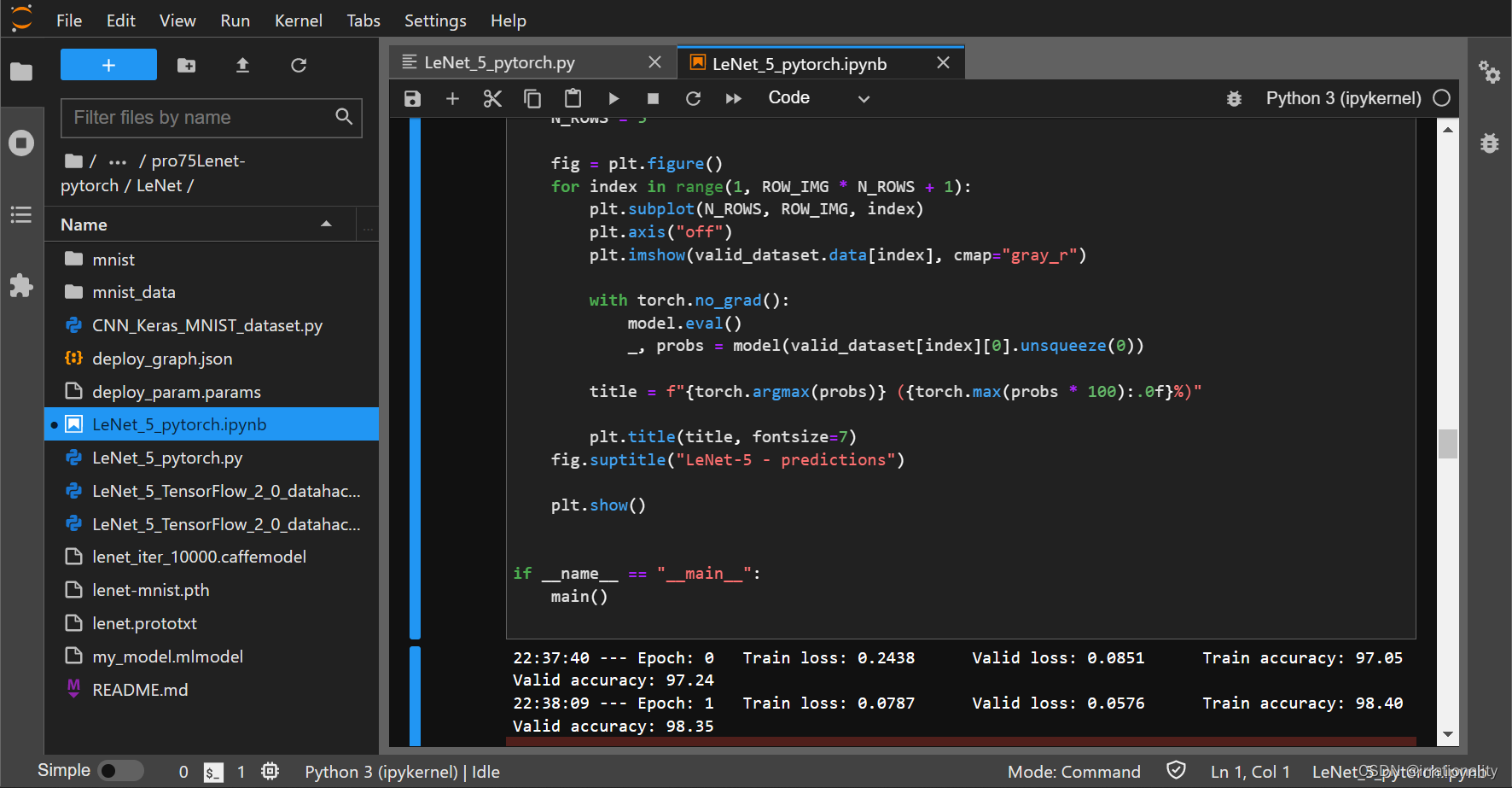Select deploy_param.params file
The height and width of the screenshot is (788, 1512).
[x=212, y=392]
